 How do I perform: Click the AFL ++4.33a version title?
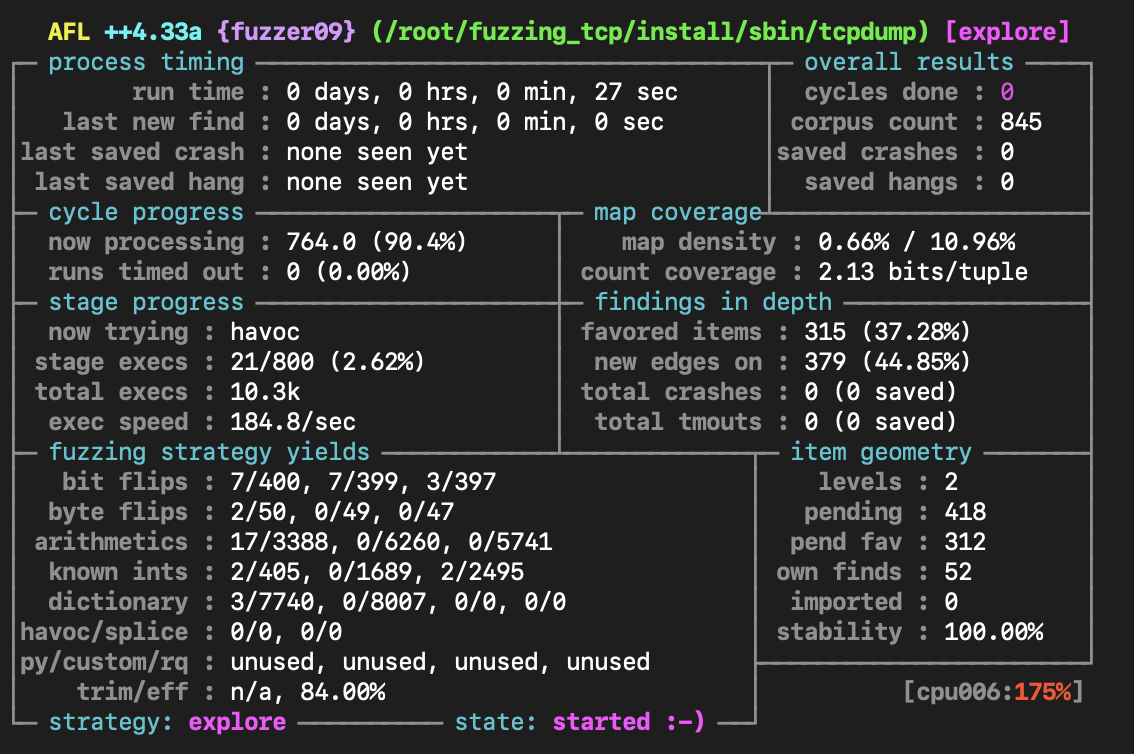point(124,32)
